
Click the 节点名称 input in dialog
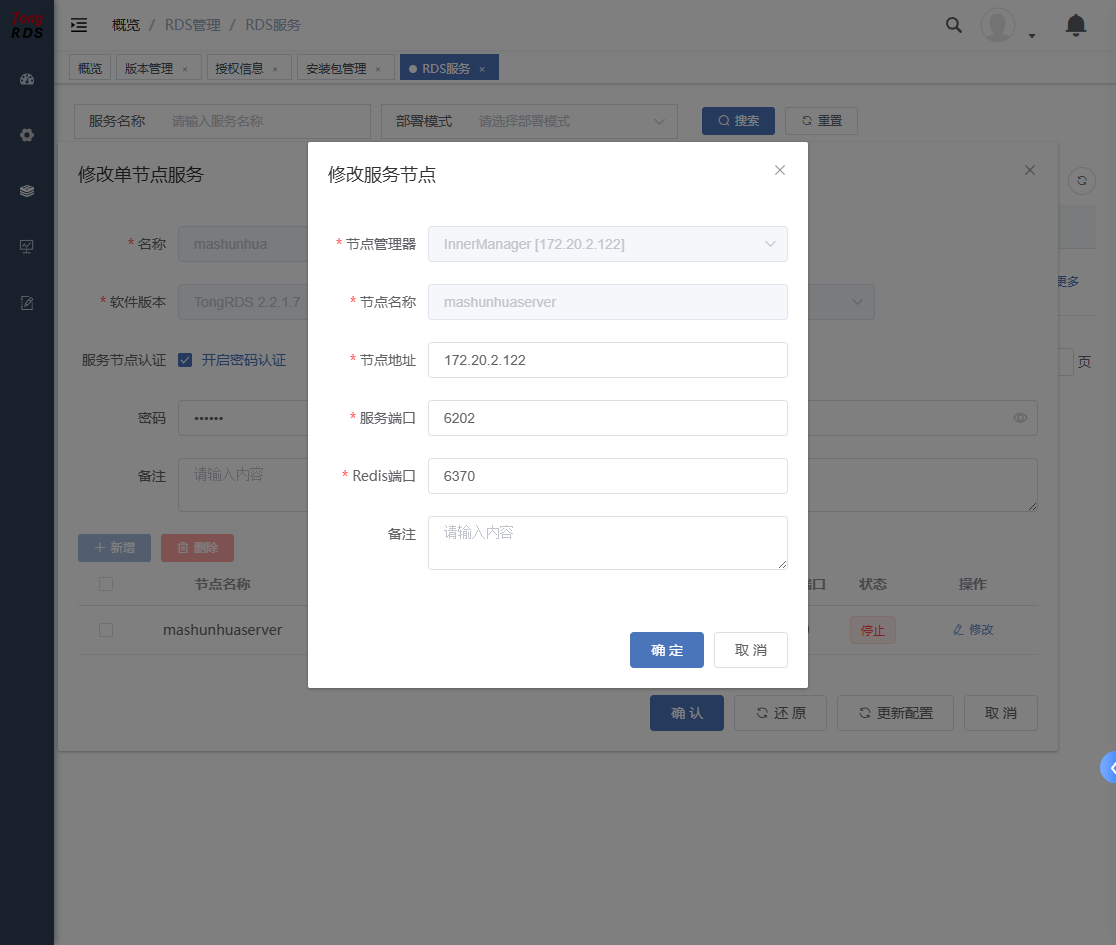(607, 302)
